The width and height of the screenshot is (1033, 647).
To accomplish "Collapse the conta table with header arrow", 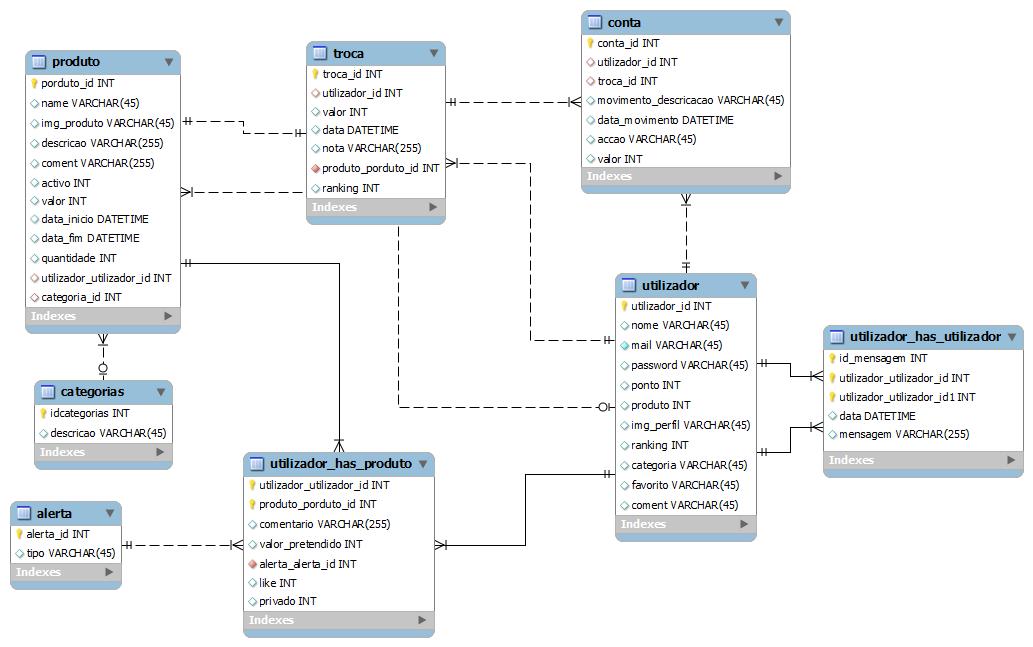I will pos(778,22).
